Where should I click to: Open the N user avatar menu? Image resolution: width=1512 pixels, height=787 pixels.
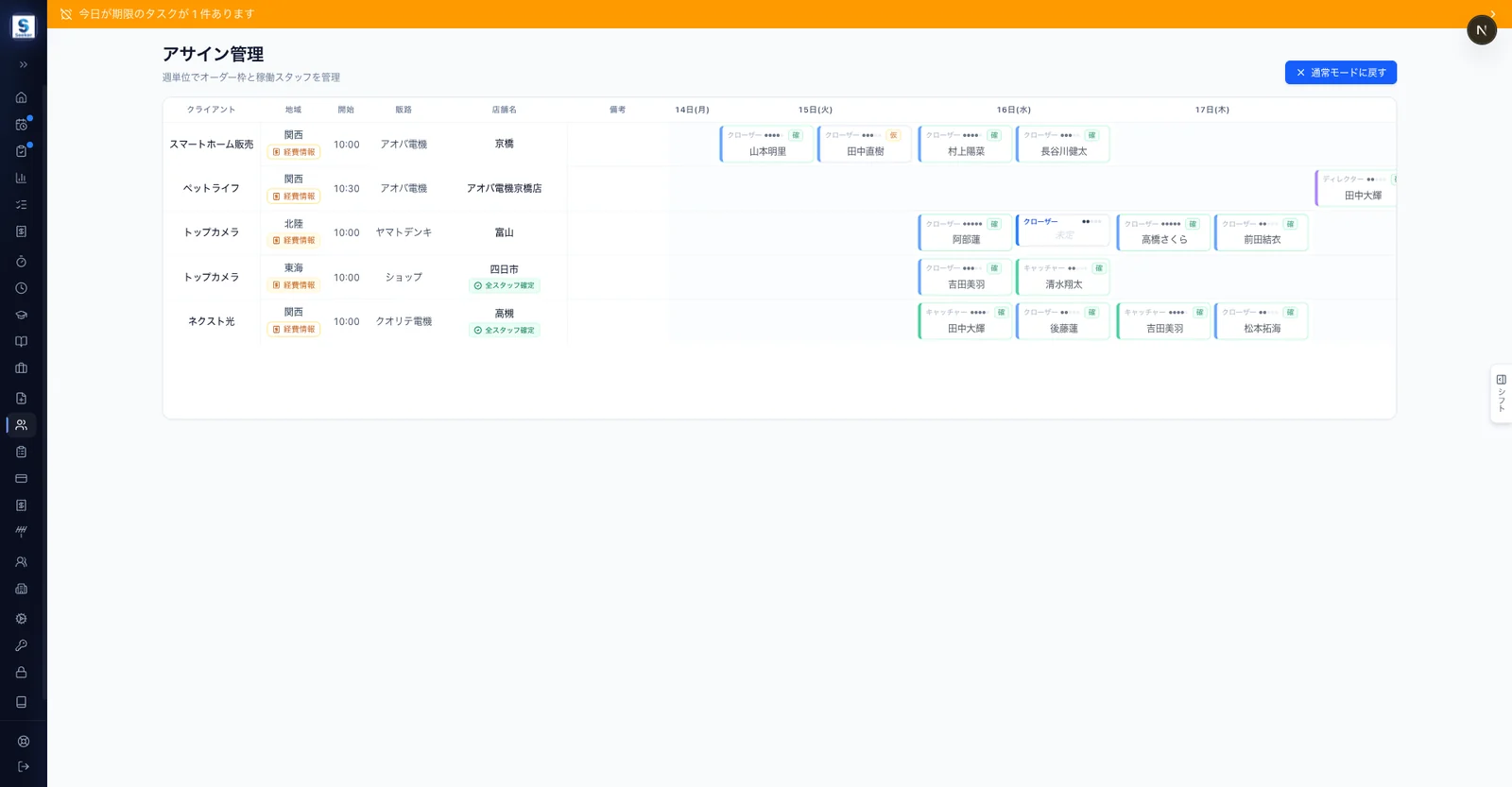(x=1481, y=30)
